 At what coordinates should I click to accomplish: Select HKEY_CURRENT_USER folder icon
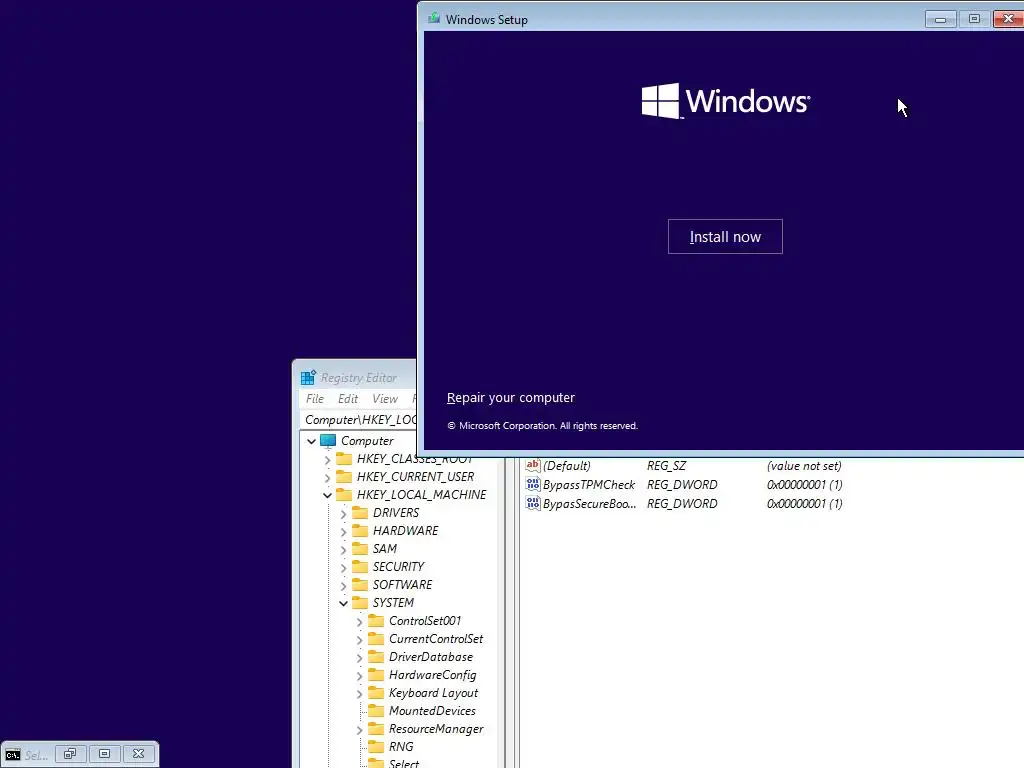click(x=344, y=477)
